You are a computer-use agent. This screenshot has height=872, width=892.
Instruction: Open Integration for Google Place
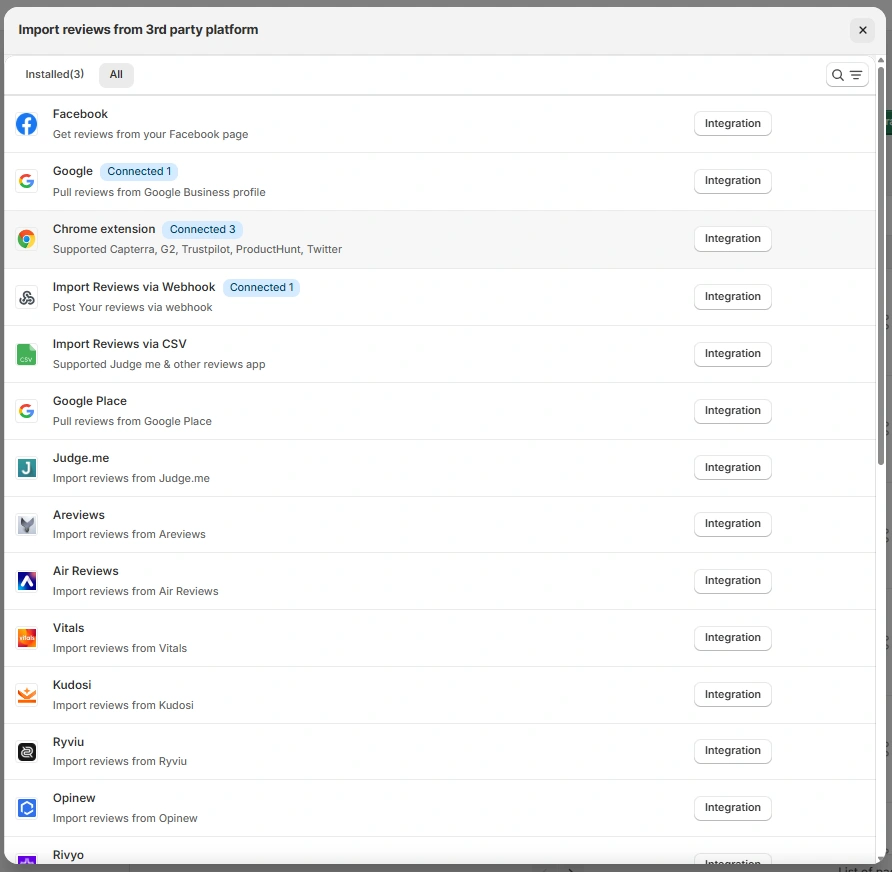pyautogui.click(x=732, y=410)
